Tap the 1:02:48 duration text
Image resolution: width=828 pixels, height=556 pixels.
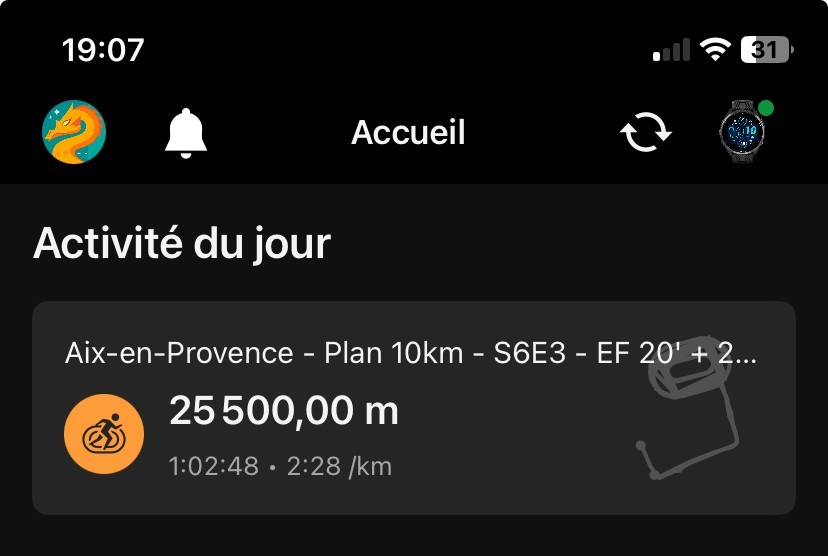click(216, 466)
